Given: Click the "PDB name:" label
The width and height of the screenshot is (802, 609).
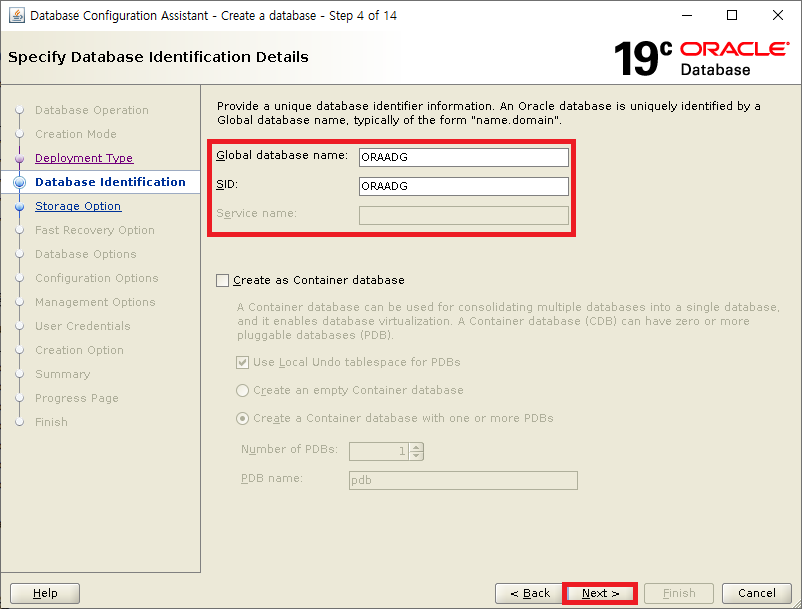Looking at the screenshot, I should [x=272, y=479].
